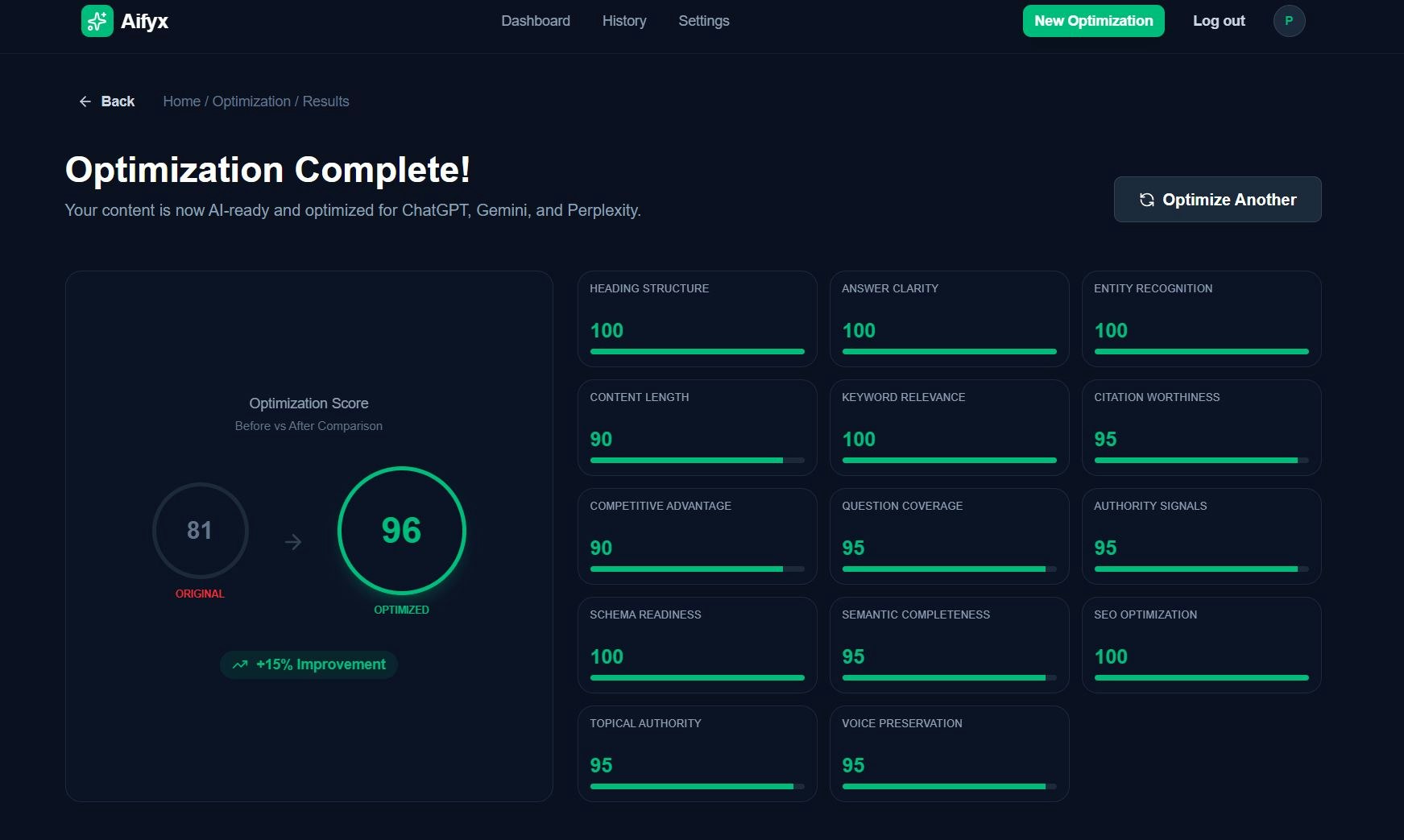Screen dimensions: 1404x840
Task: Click the Aifyx sparkle logo icon
Action: click(x=97, y=21)
